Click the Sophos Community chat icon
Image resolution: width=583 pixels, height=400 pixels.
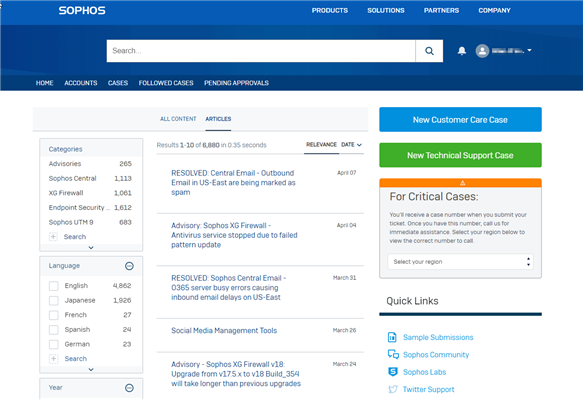[x=393, y=354]
